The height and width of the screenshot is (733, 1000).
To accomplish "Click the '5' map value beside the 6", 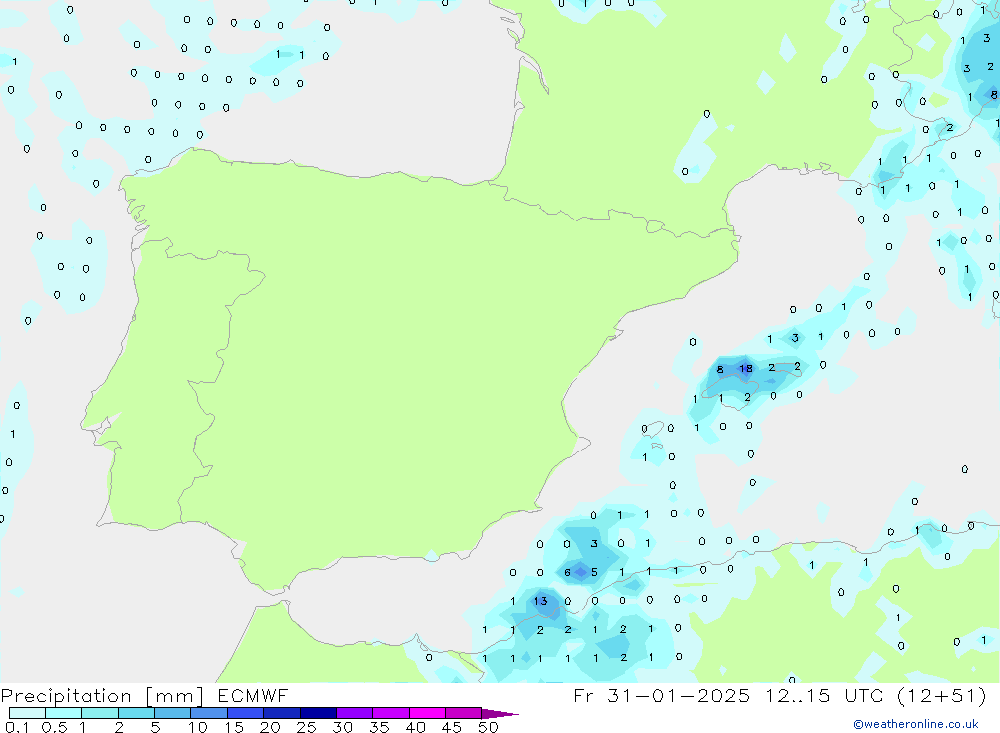I will coord(594,572).
